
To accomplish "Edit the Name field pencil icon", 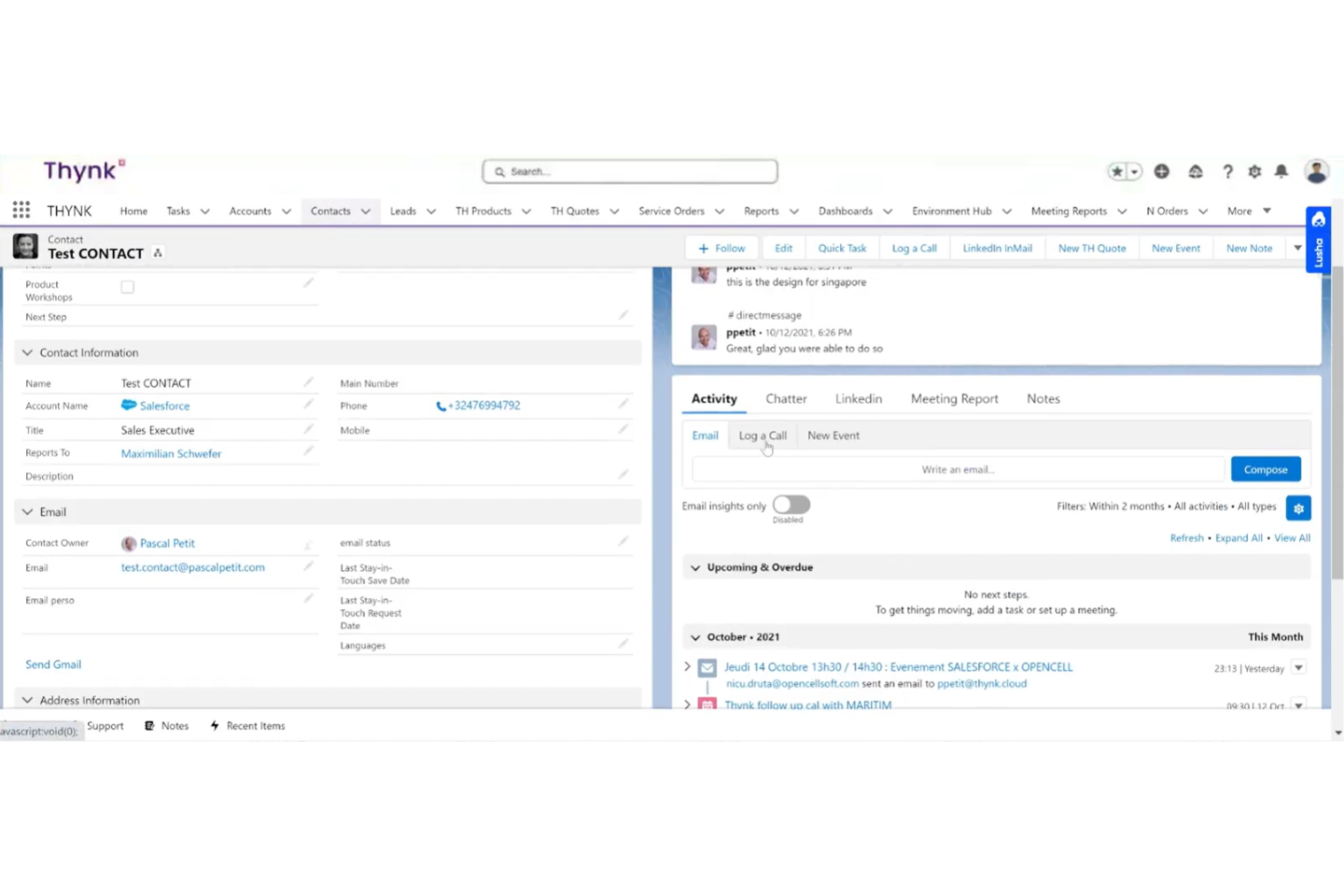I will [x=308, y=382].
